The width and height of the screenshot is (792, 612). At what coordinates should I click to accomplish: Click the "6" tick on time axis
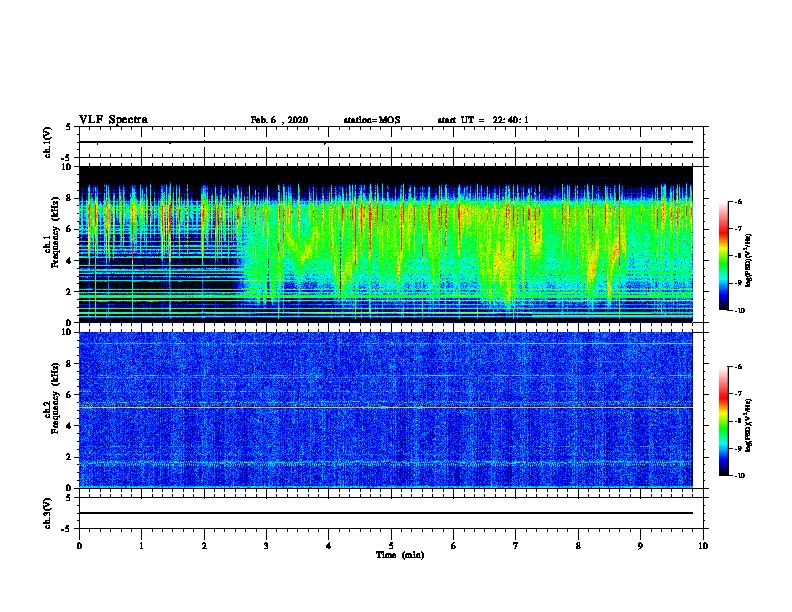[x=454, y=546]
